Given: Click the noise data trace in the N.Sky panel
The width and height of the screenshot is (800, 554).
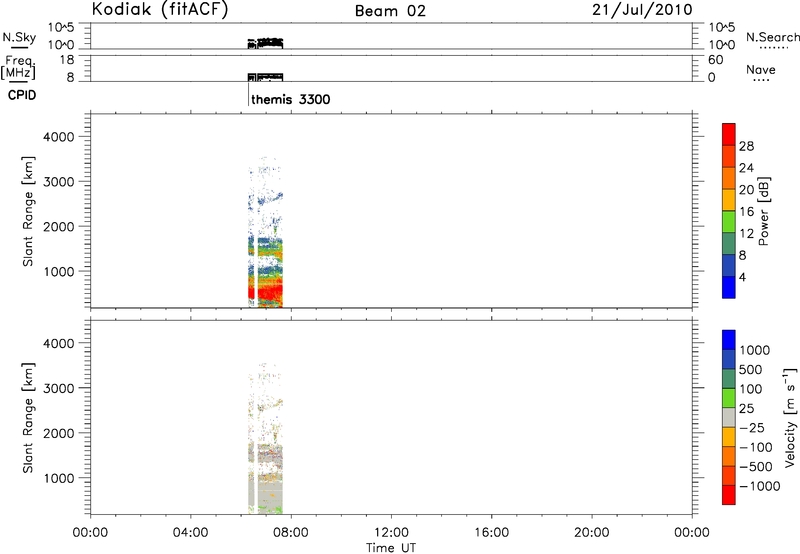Looking at the screenshot, I should click(265, 43).
